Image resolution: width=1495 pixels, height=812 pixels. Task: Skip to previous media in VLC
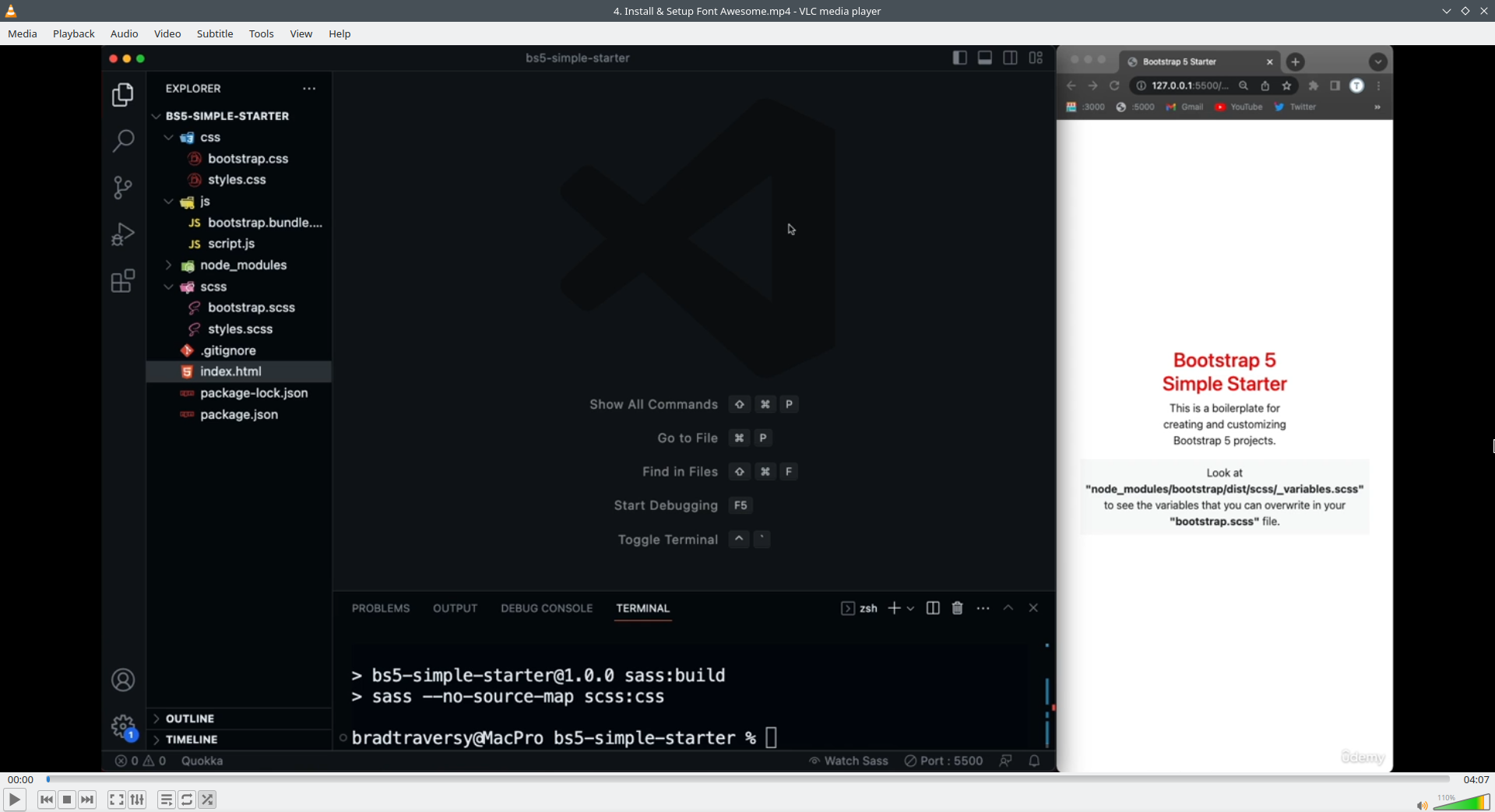point(47,800)
